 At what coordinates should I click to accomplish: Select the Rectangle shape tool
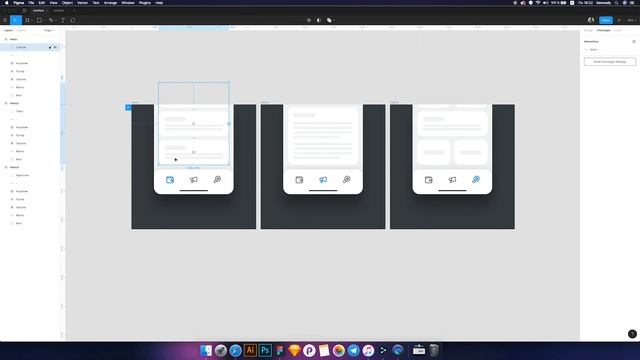click(39, 20)
